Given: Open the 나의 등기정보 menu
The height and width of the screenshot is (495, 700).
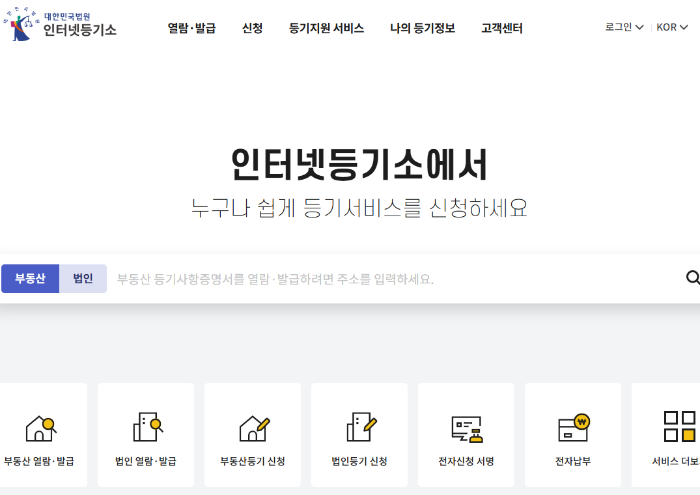Looking at the screenshot, I should pos(422,28).
